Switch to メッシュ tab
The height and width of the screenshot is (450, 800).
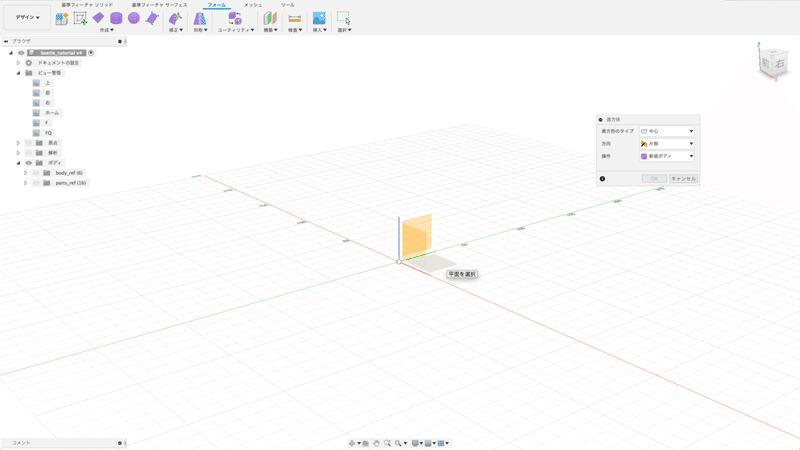coord(253,5)
